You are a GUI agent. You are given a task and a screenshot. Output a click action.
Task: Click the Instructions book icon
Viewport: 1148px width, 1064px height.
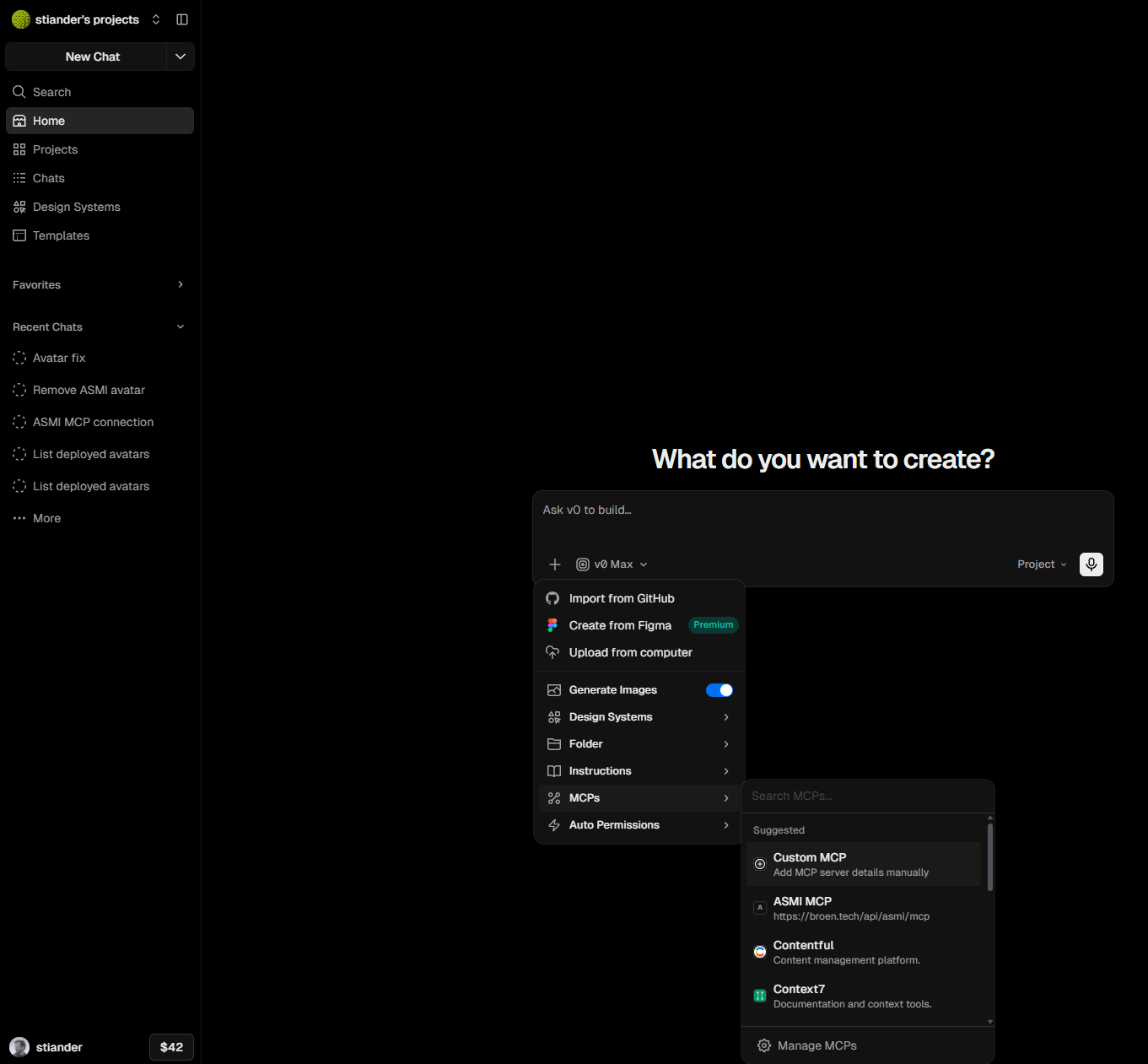click(x=554, y=771)
